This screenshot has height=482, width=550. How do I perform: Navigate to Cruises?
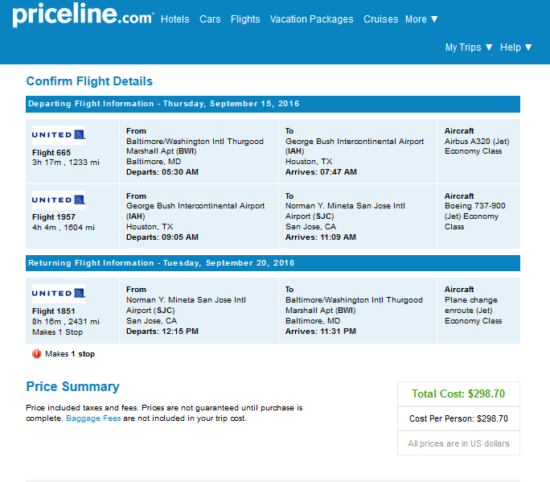(x=381, y=19)
